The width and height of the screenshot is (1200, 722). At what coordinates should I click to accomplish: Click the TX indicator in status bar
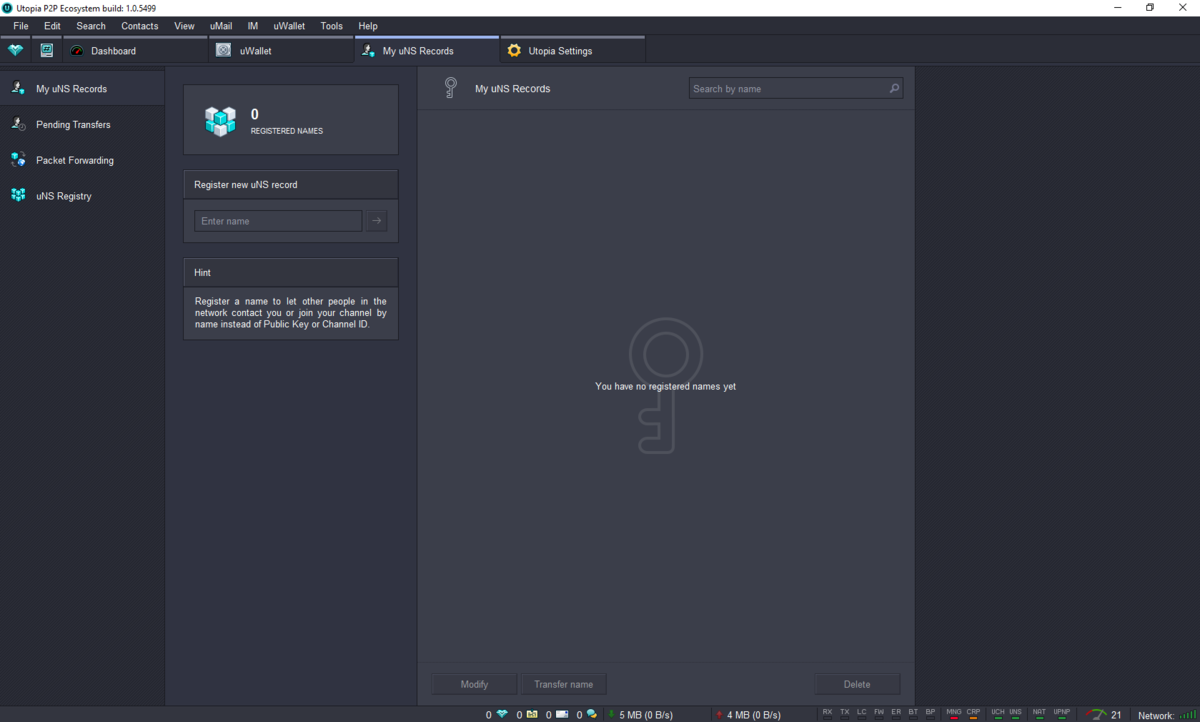(845, 713)
